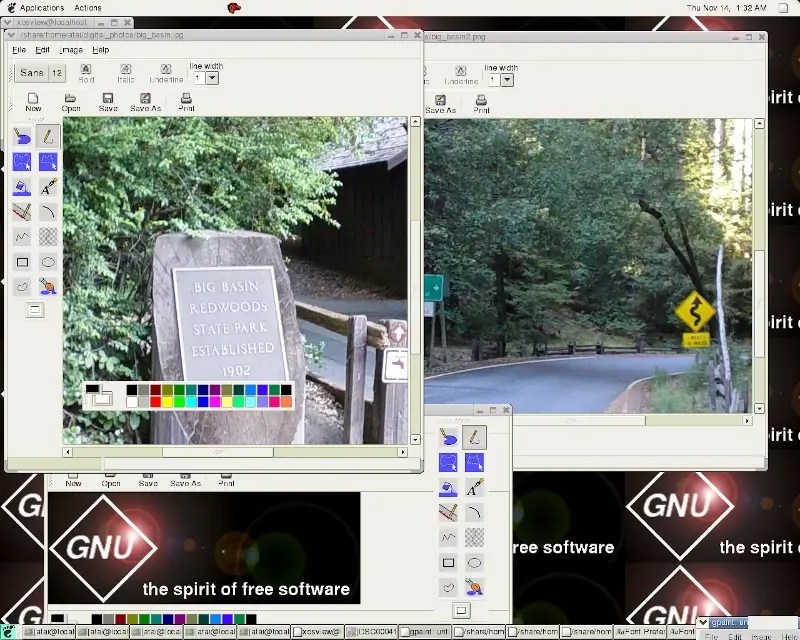Select the Text tool
The image size is (800, 640).
click(x=47, y=187)
